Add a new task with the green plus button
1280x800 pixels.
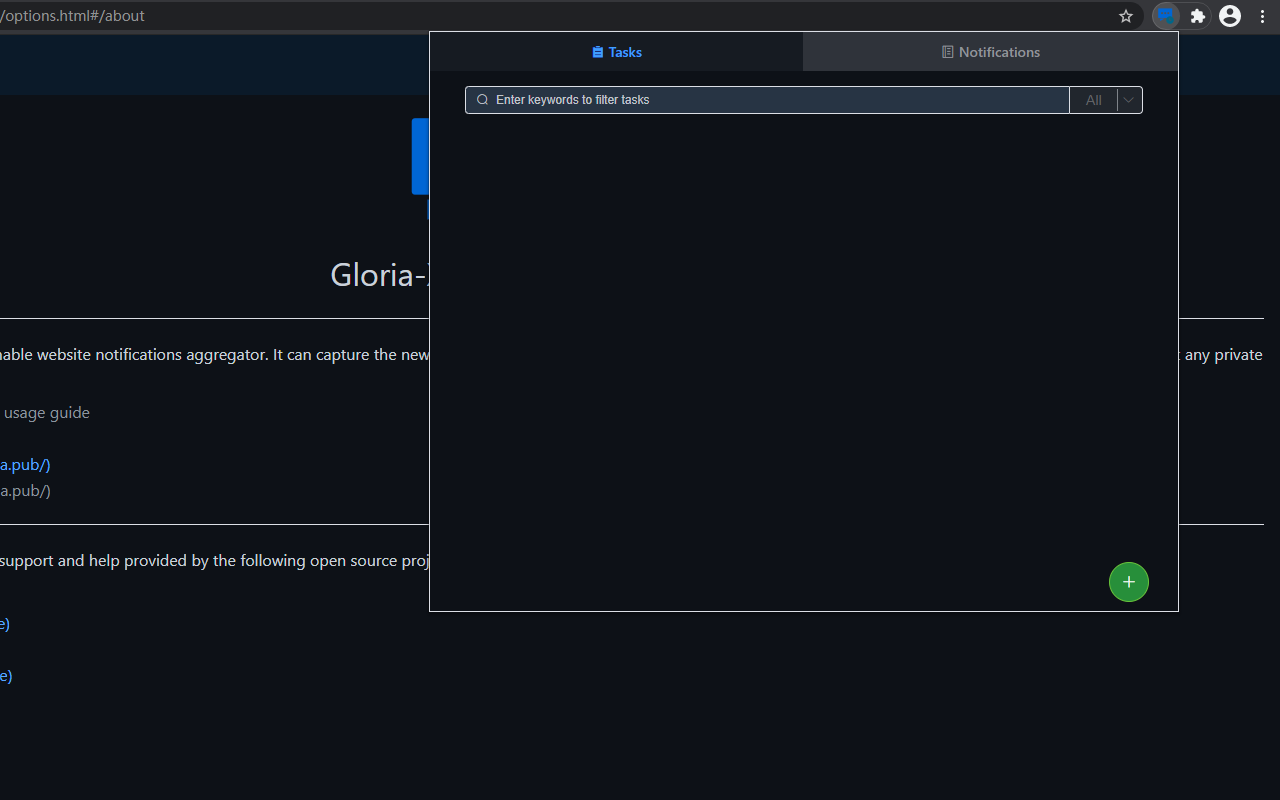point(1129,582)
